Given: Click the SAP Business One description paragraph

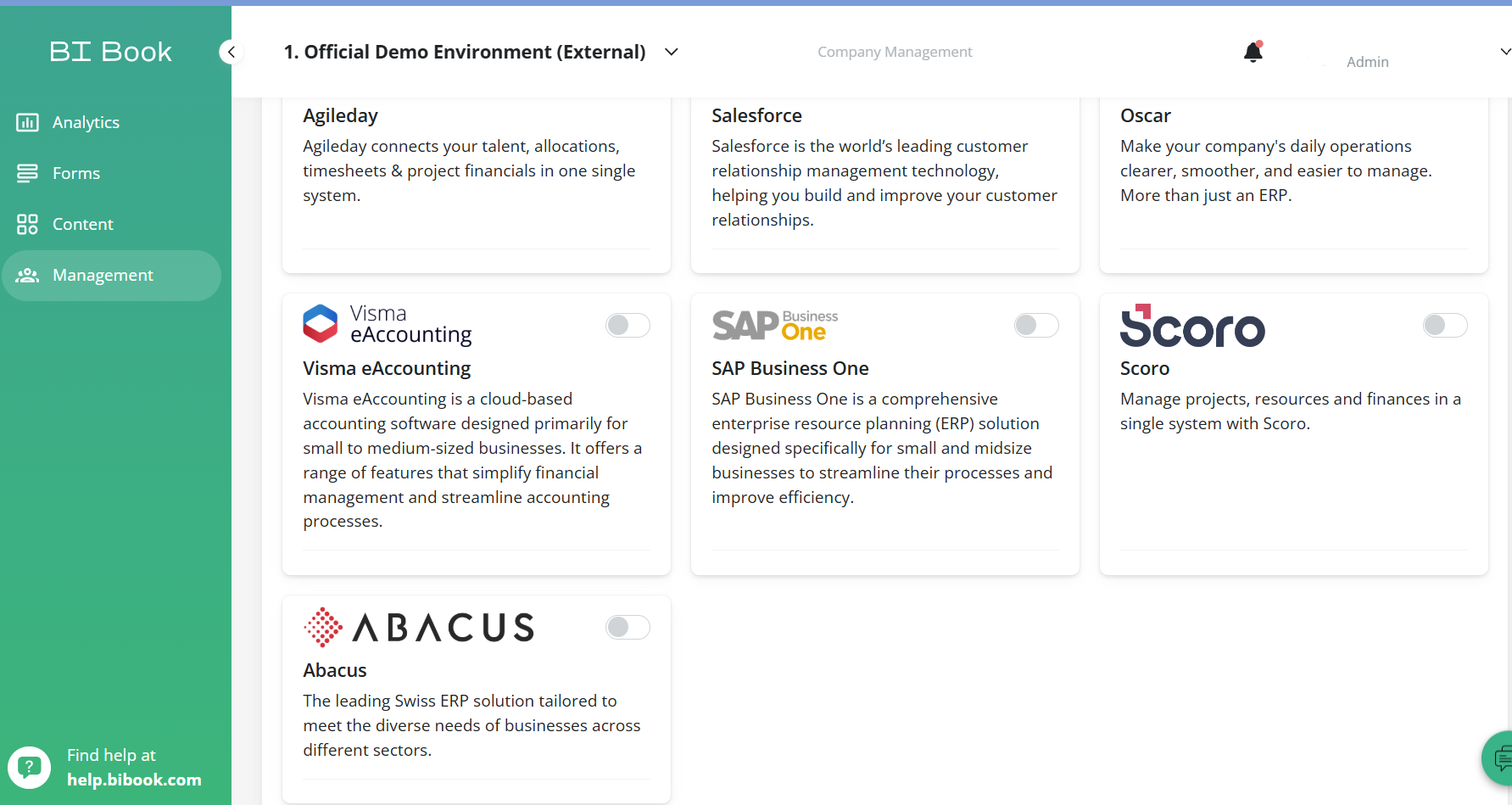Looking at the screenshot, I should tap(882, 448).
